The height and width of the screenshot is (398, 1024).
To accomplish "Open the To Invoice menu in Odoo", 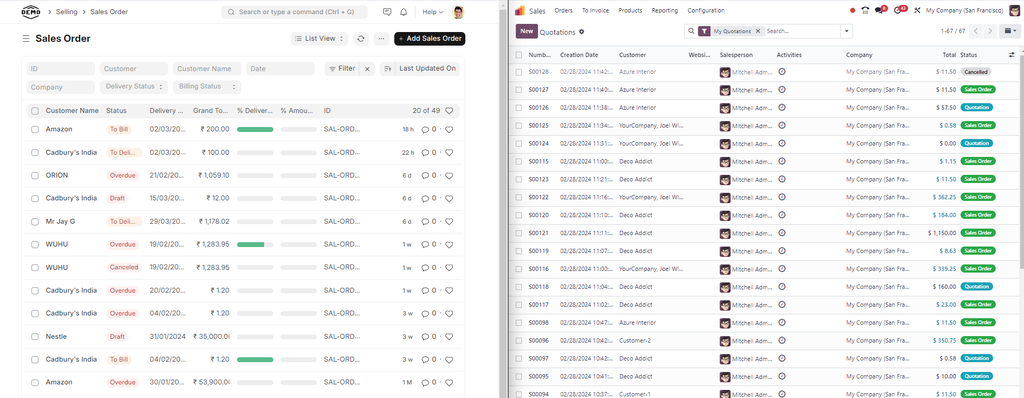I will [x=595, y=10].
